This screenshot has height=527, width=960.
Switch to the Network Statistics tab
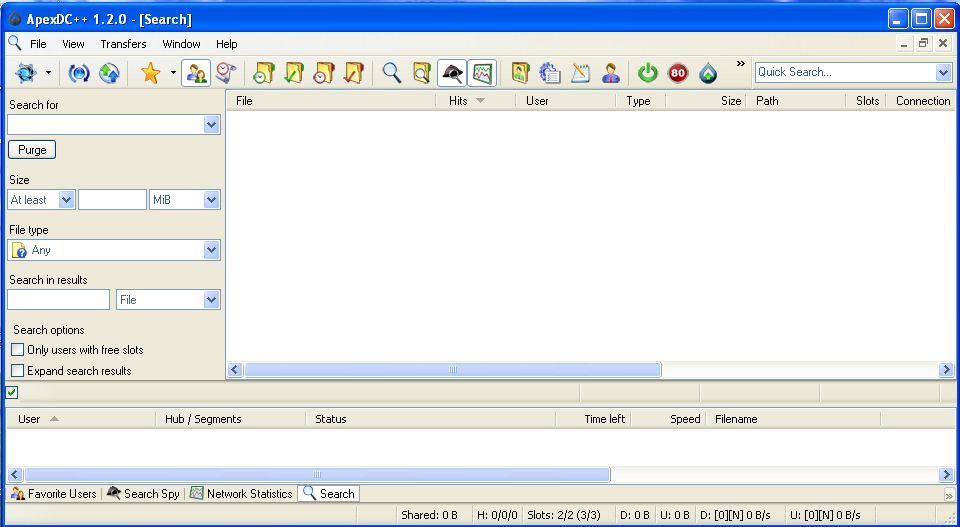(x=241, y=493)
